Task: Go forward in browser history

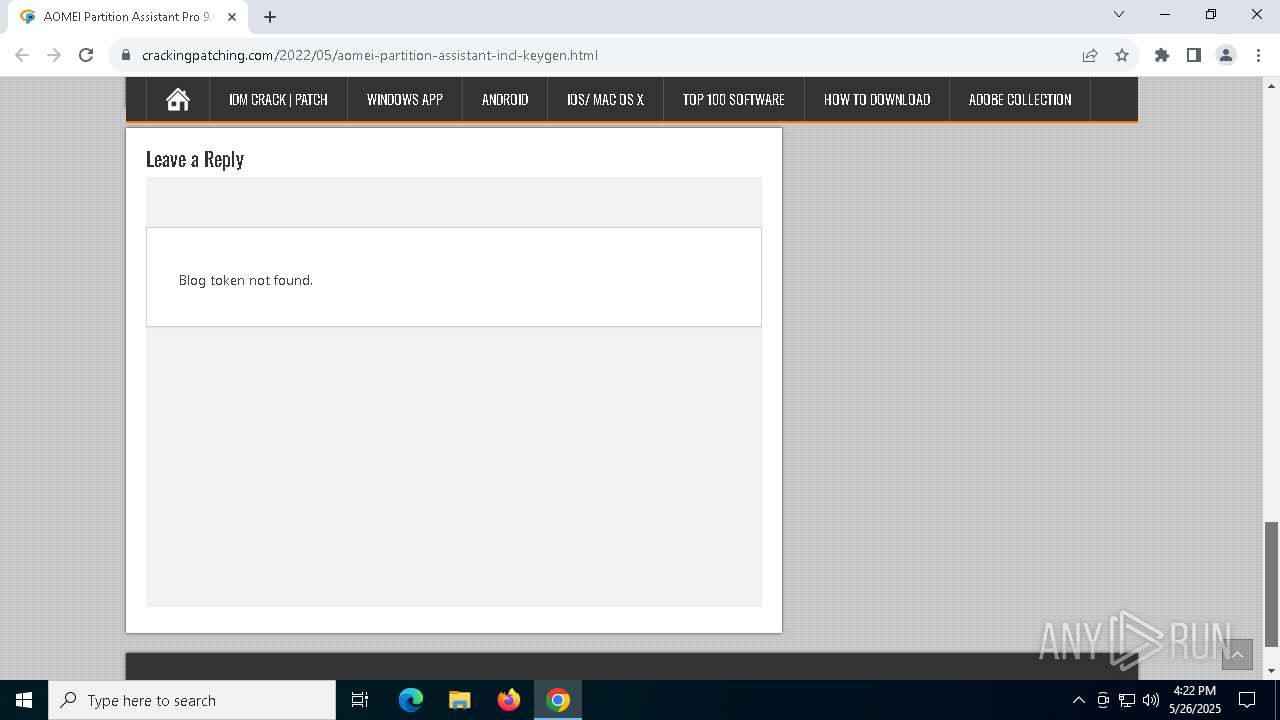Action: (54, 55)
